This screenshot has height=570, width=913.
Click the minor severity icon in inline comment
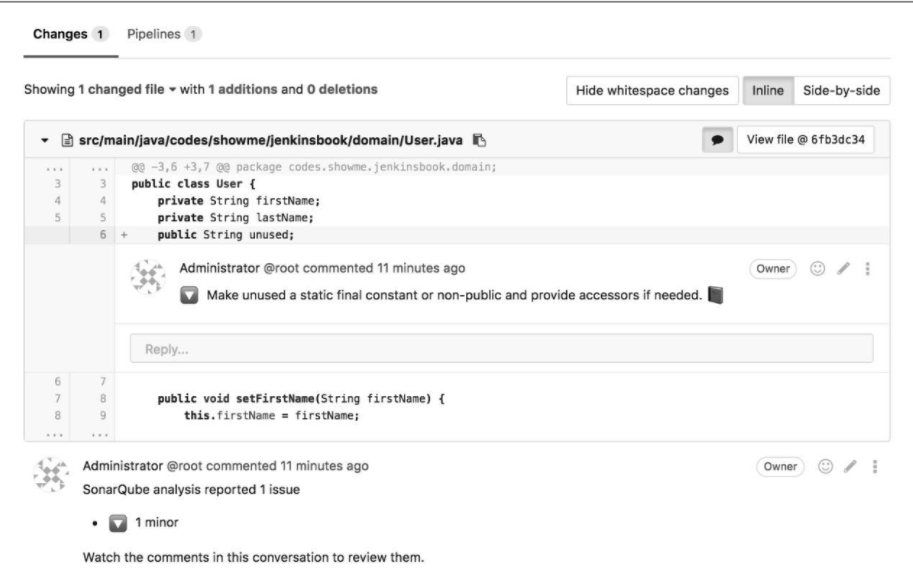click(189, 295)
